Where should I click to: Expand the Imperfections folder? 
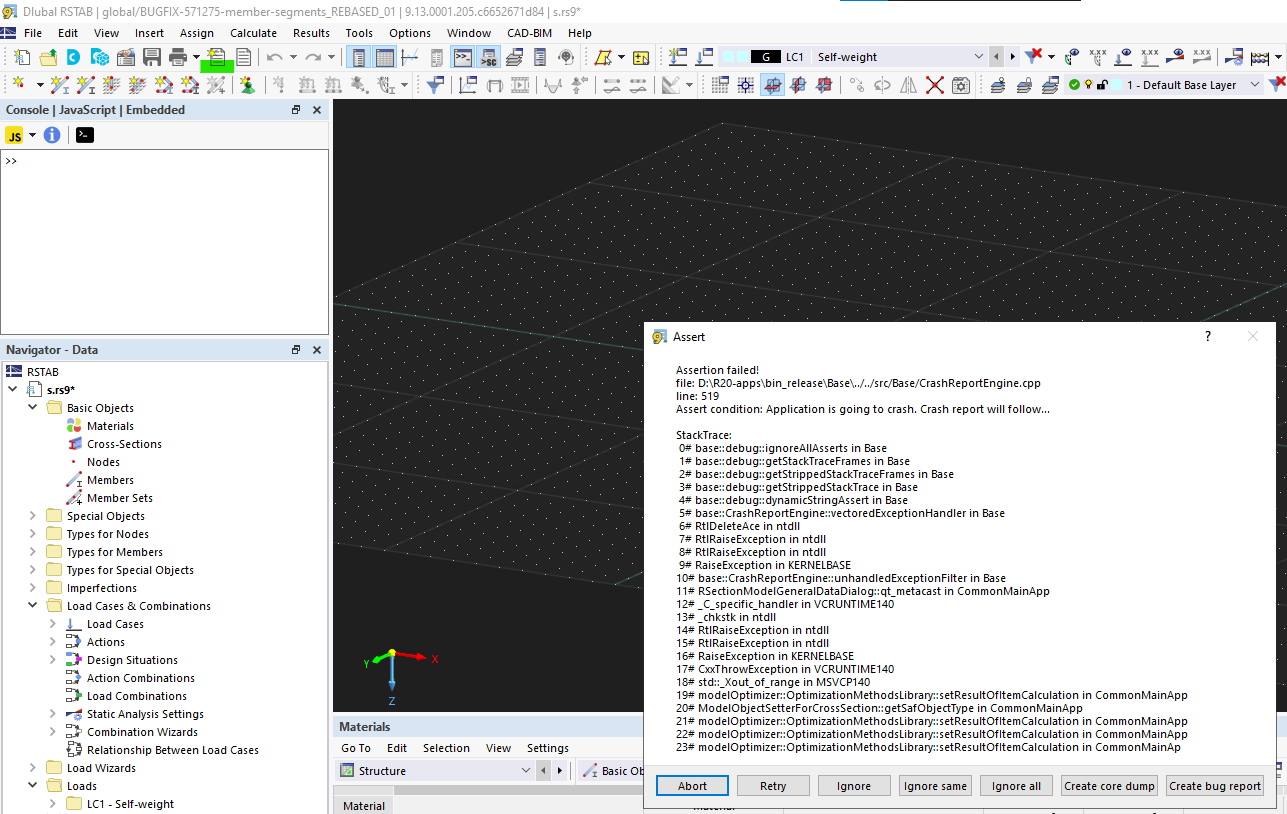pos(32,588)
